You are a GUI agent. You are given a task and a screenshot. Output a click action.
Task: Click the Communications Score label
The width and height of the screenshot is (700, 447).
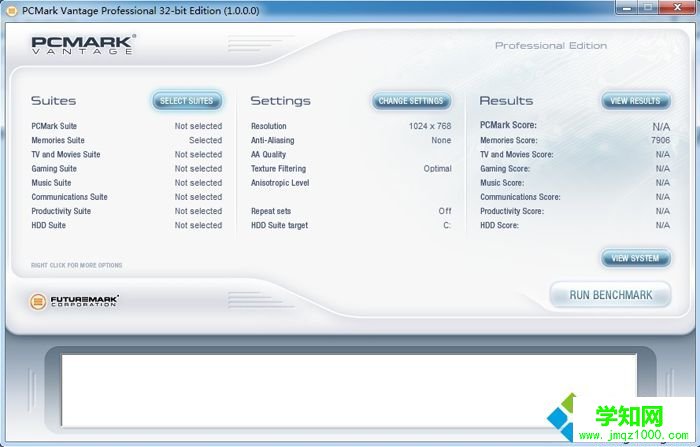[x=520, y=197]
